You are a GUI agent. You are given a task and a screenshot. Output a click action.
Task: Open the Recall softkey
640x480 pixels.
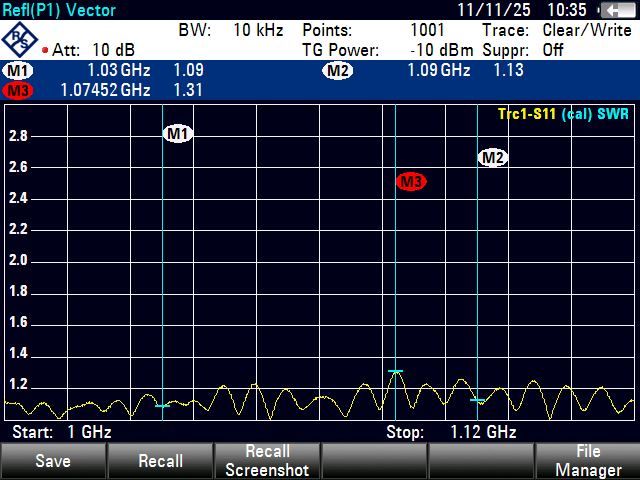pos(160,461)
